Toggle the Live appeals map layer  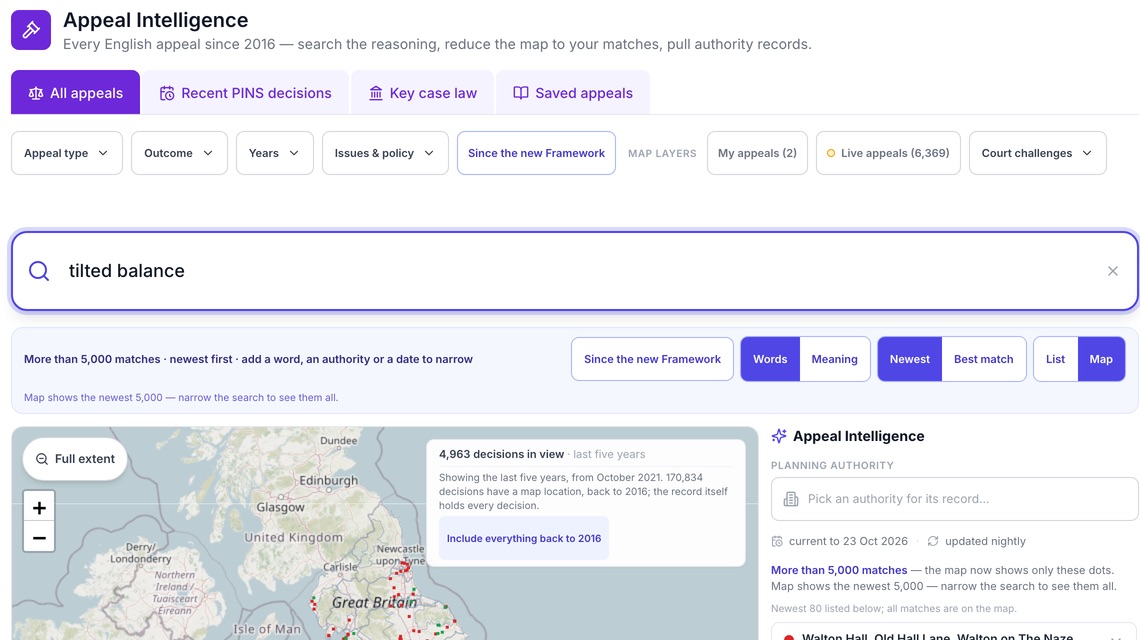point(888,153)
